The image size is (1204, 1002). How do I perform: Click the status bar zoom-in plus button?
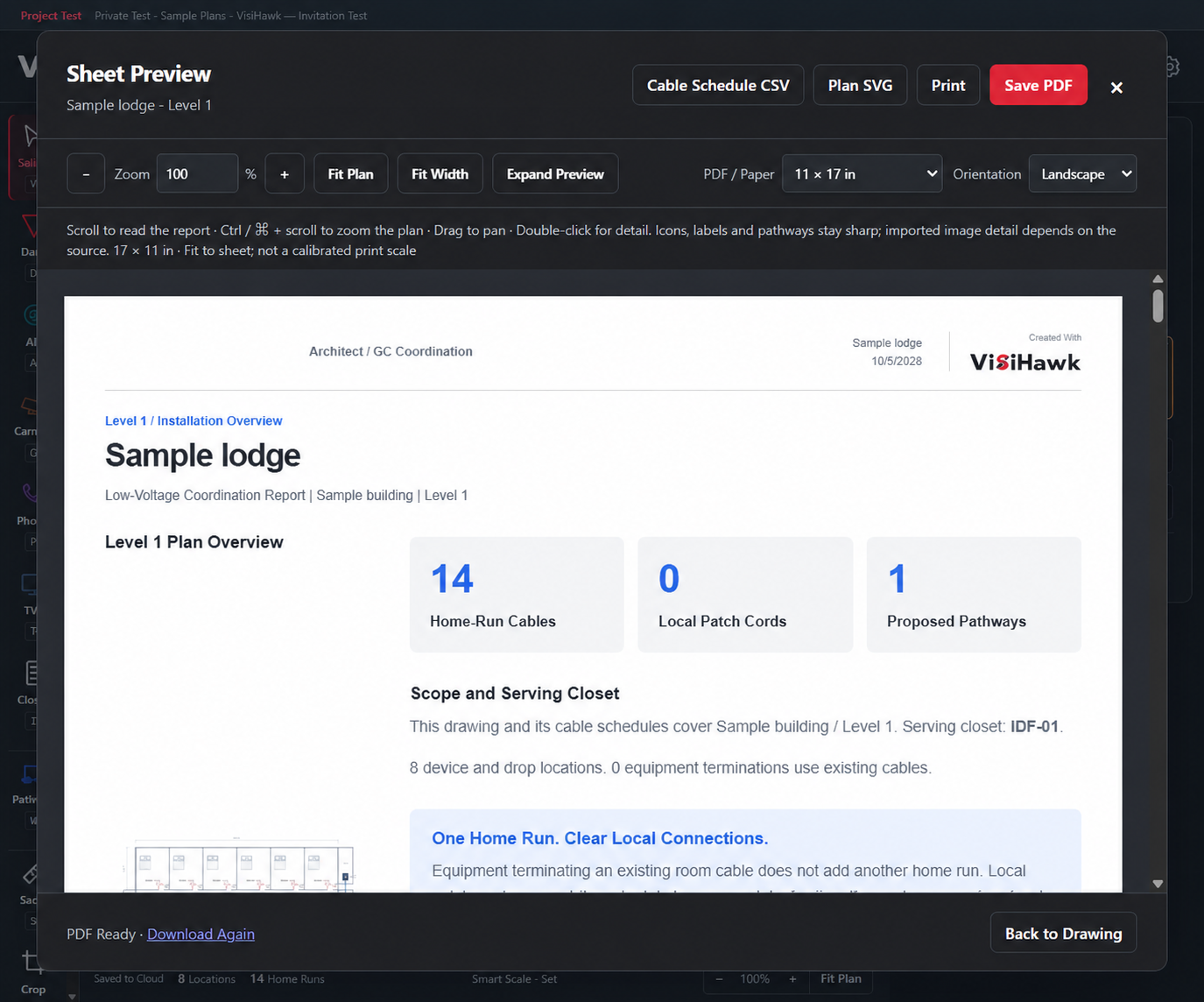click(792, 979)
